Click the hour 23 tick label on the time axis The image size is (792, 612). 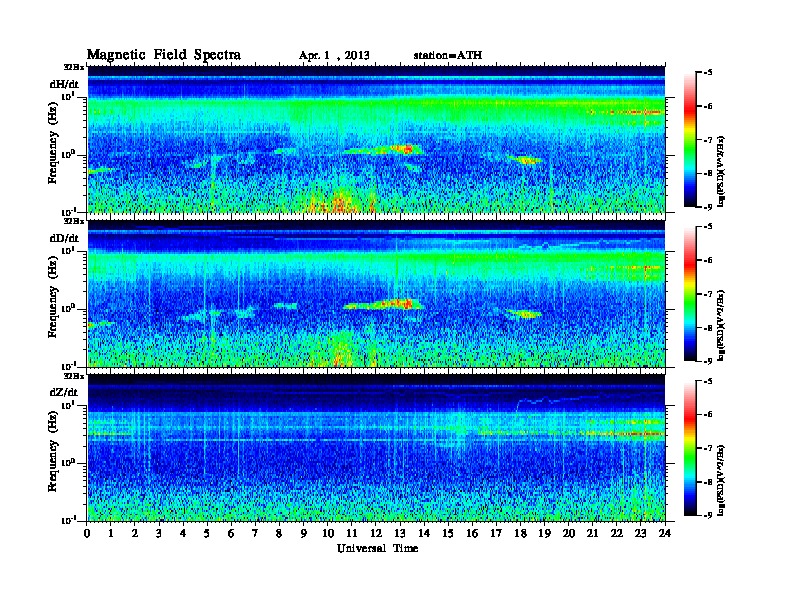641,533
